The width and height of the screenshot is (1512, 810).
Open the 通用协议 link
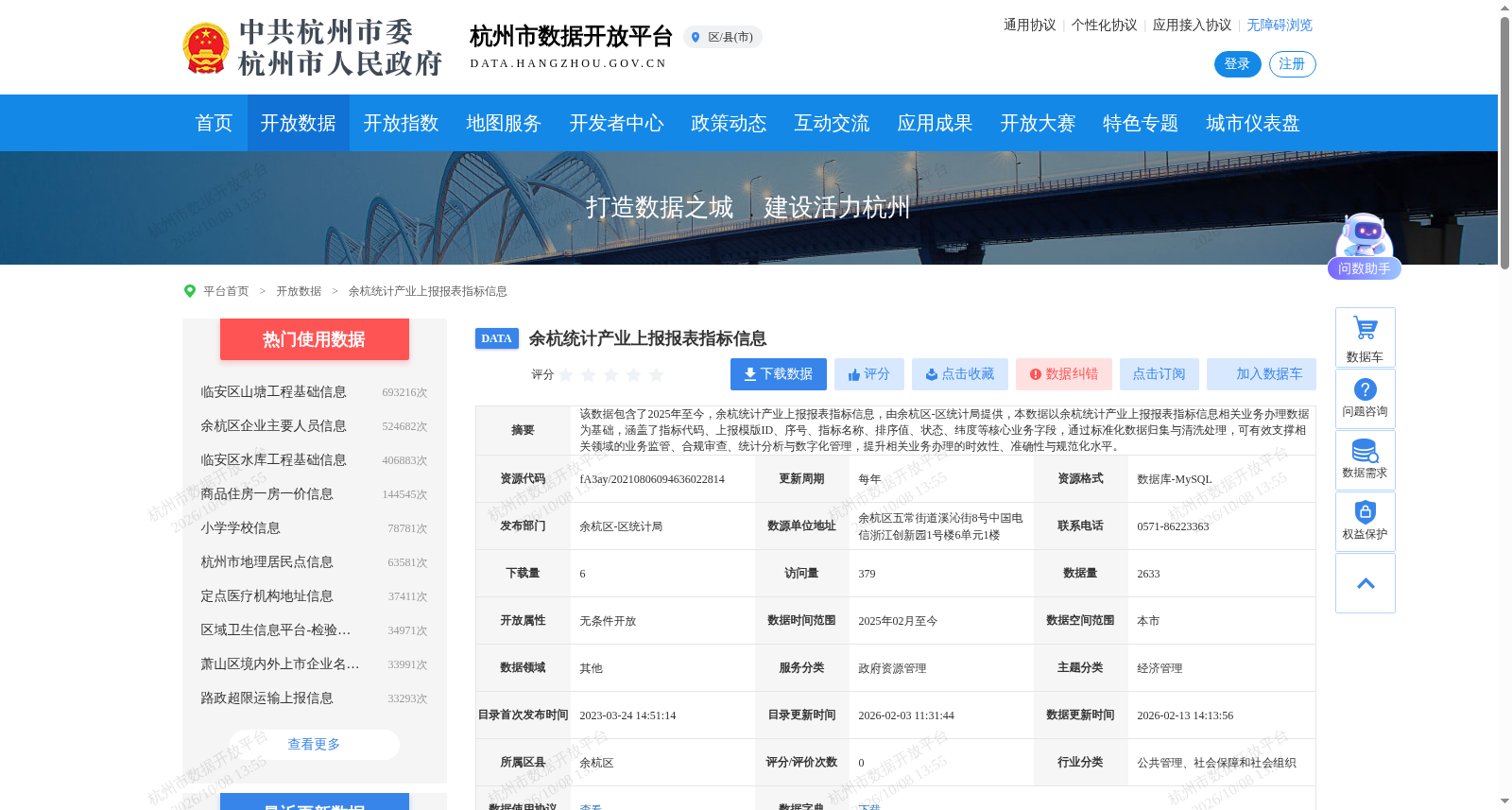click(1029, 26)
